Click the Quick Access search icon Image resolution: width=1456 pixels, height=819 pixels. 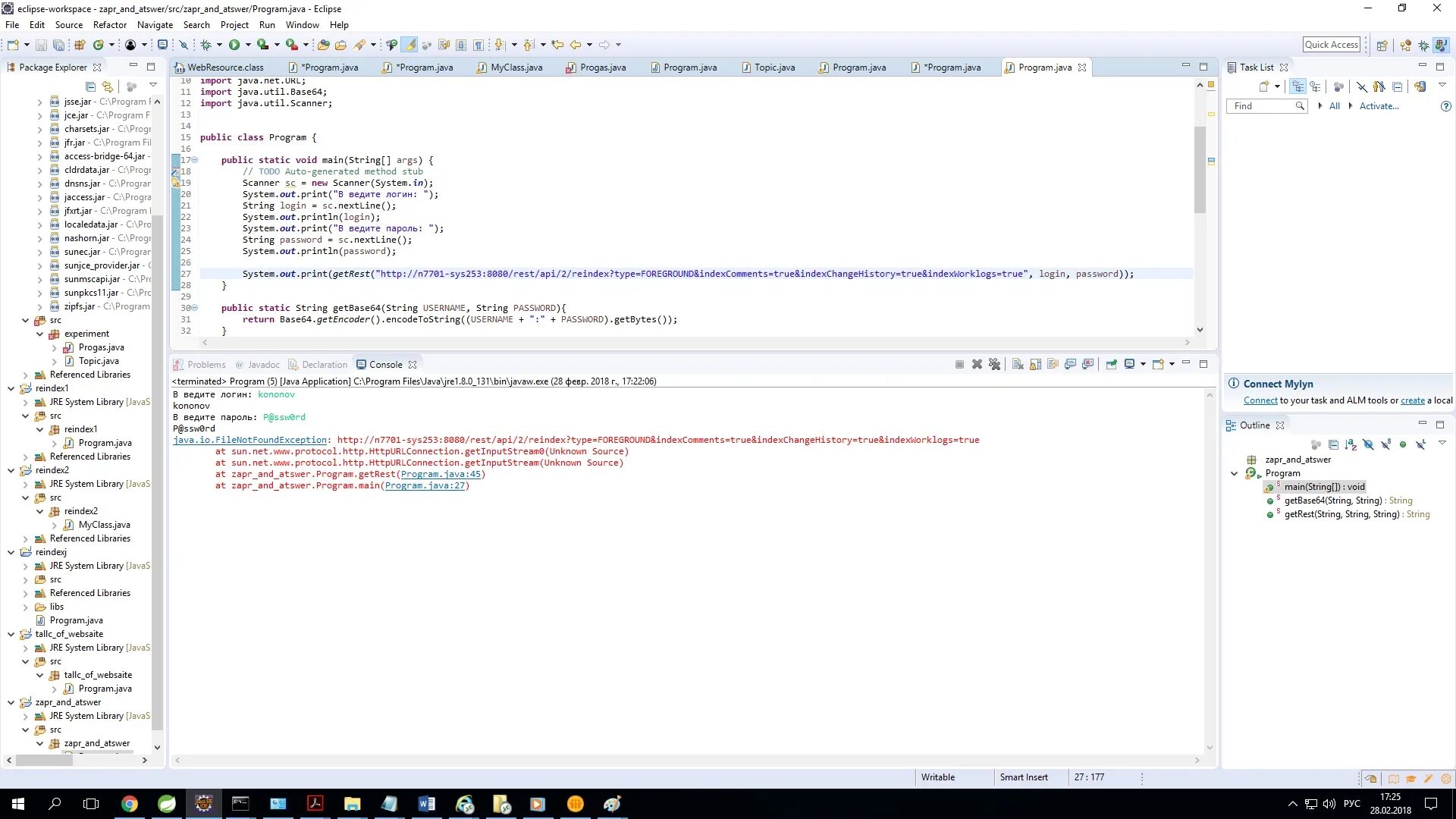[x=1331, y=44]
